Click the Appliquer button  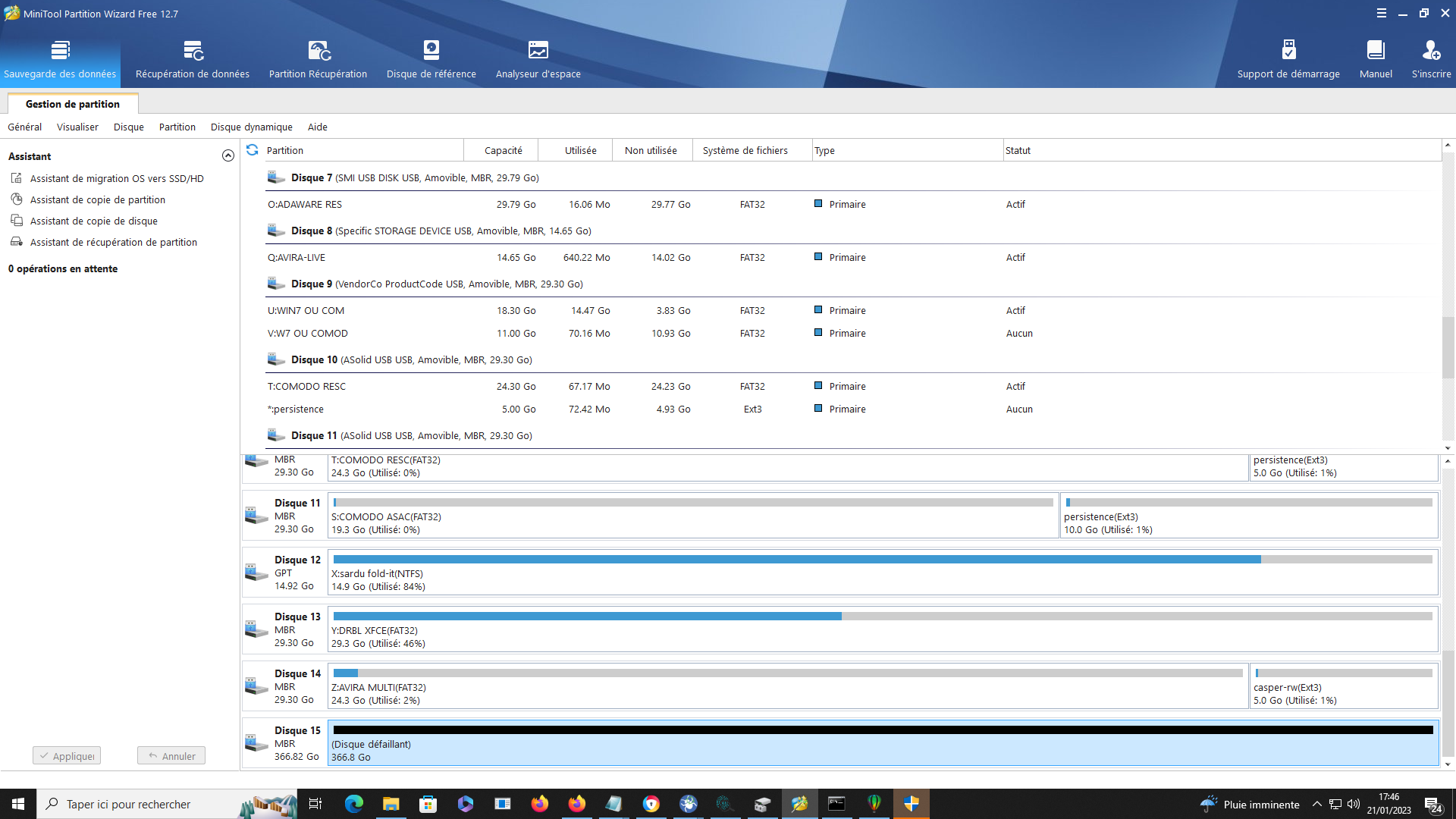67,756
